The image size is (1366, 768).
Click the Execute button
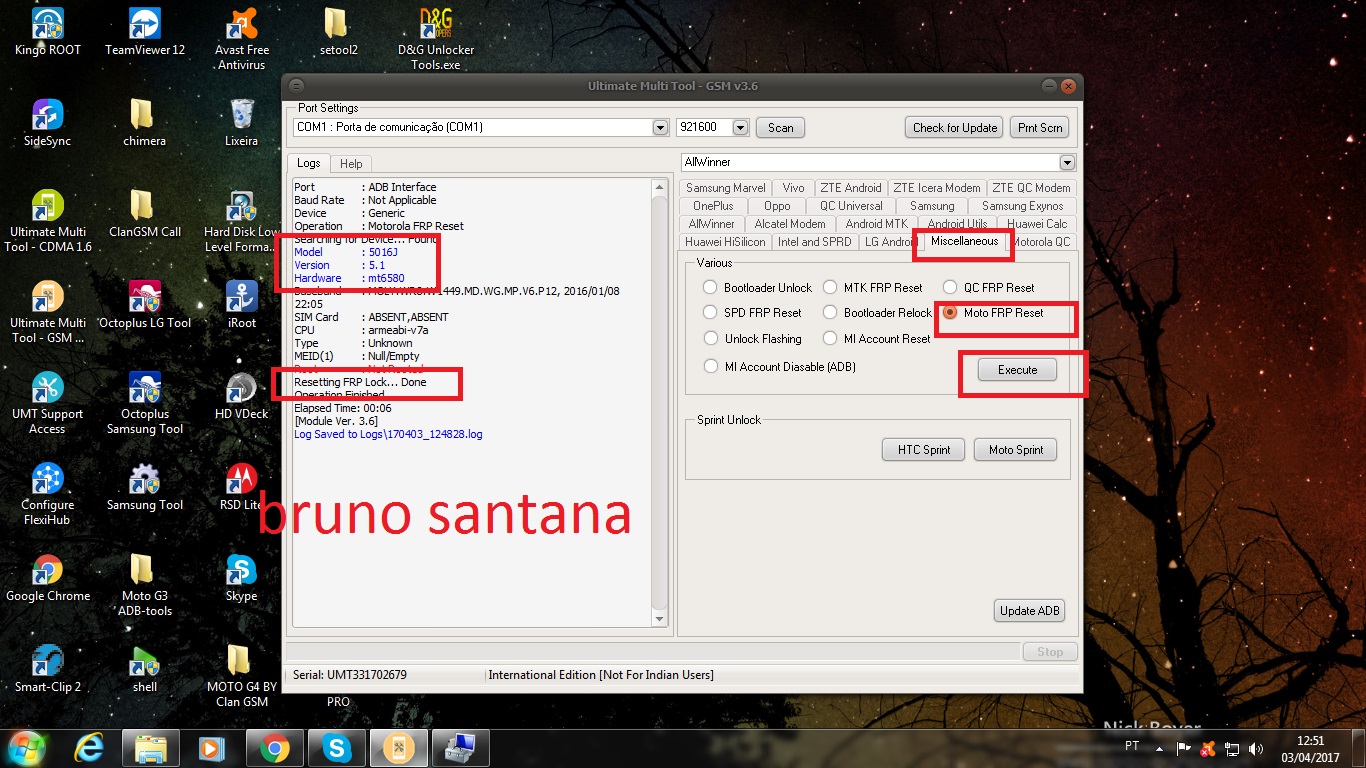click(1017, 370)
